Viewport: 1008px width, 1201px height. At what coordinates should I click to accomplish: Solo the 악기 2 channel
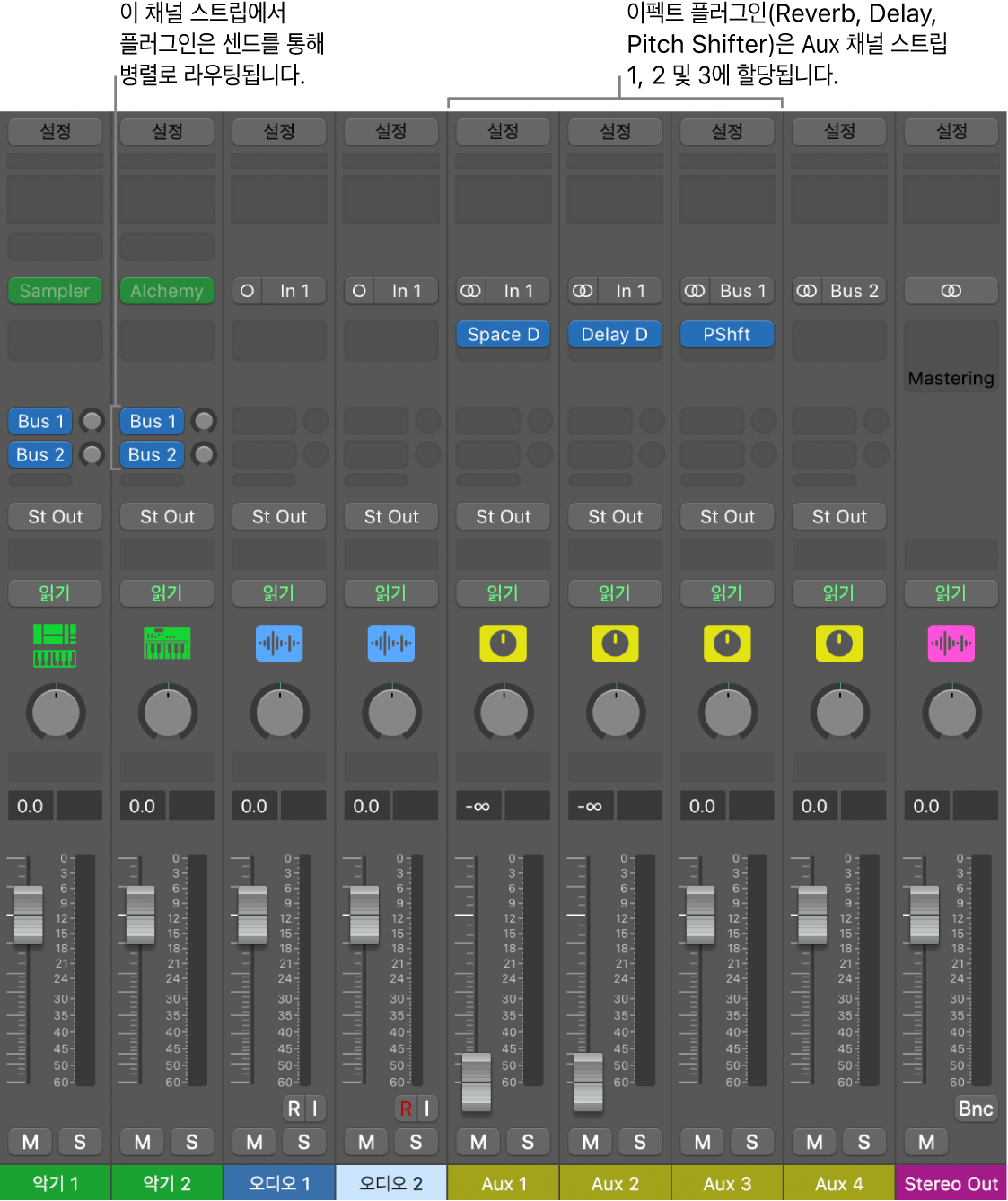point(192,1142)
